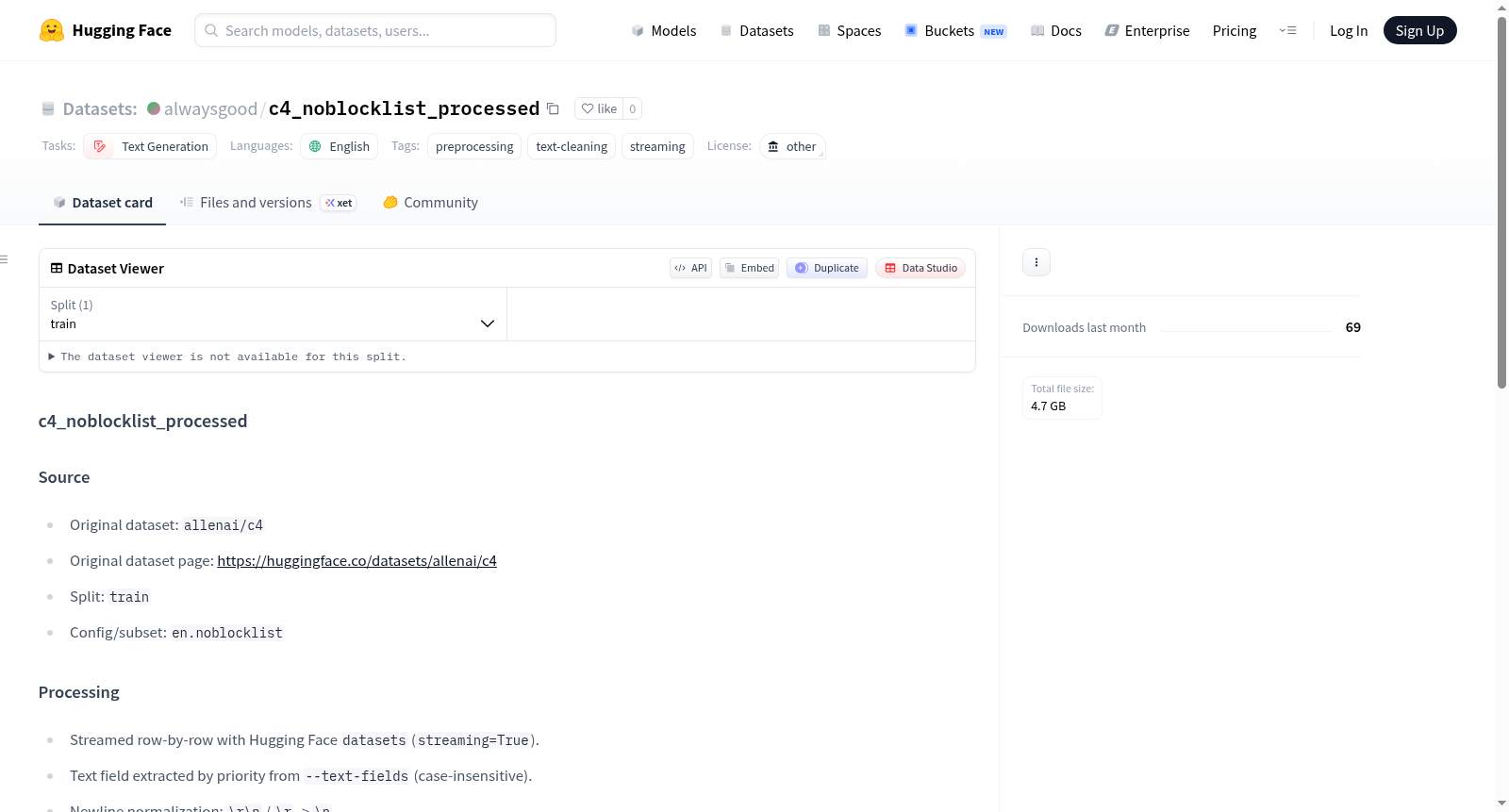Open the alwaysgood user avatar

coord(154,108)
